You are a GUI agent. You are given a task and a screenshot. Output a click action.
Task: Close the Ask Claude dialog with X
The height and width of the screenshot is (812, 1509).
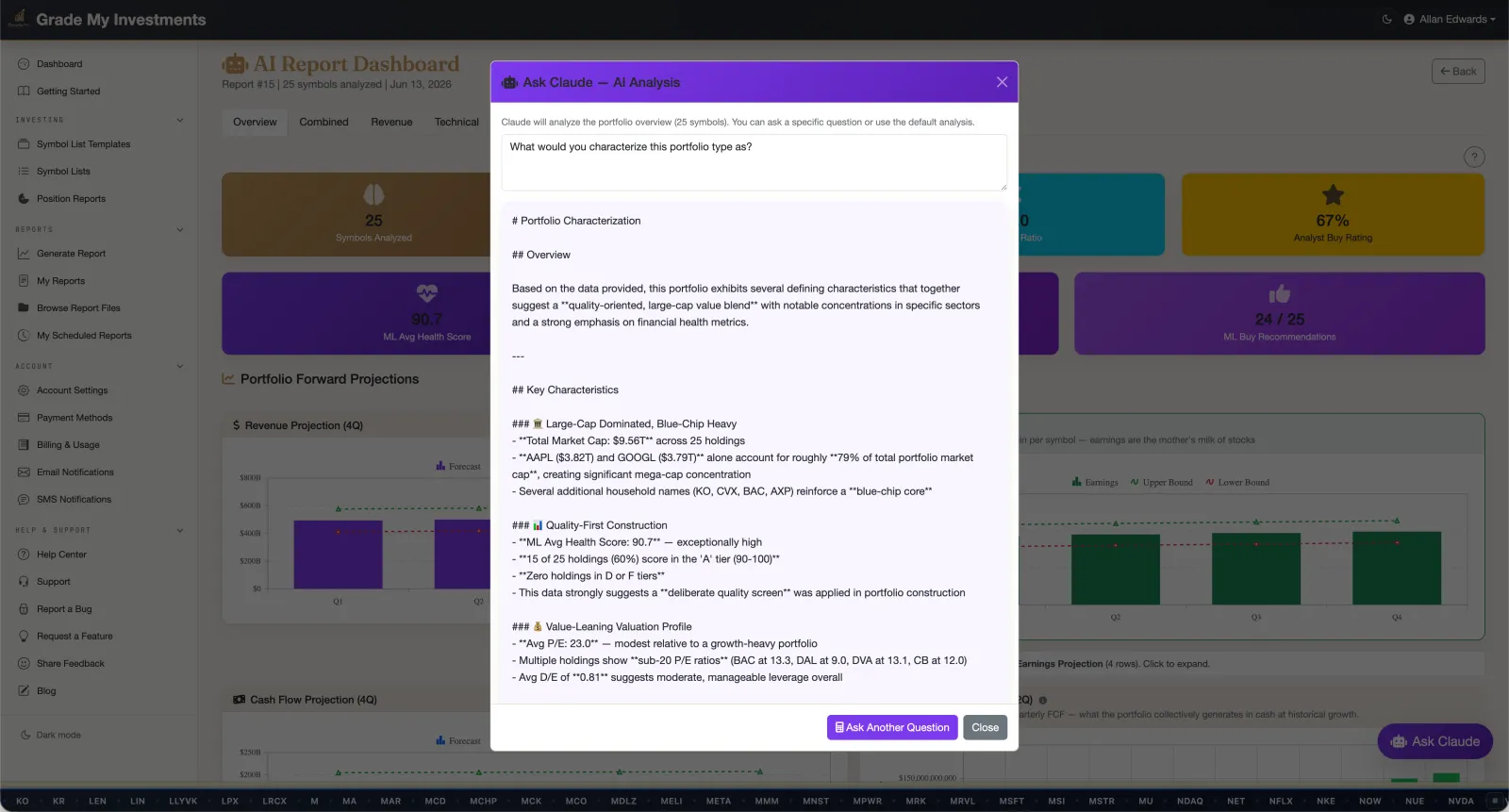click(x=1002, y=82)
